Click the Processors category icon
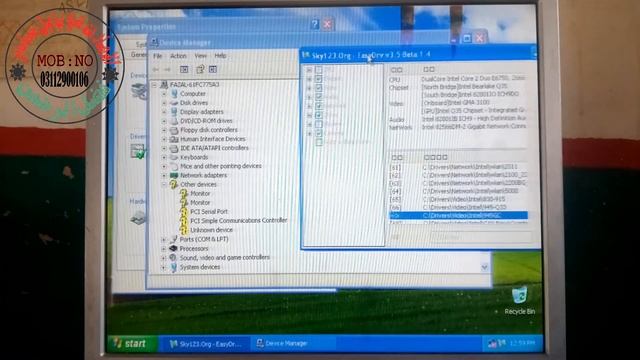 pyautogui.click(x=173, y=248)
